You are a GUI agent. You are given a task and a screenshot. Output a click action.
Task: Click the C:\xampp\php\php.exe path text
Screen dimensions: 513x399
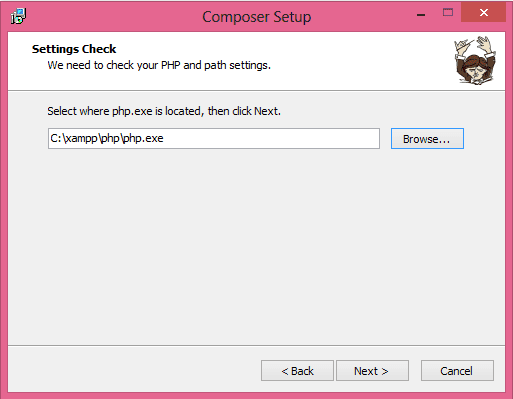[107, 138]
